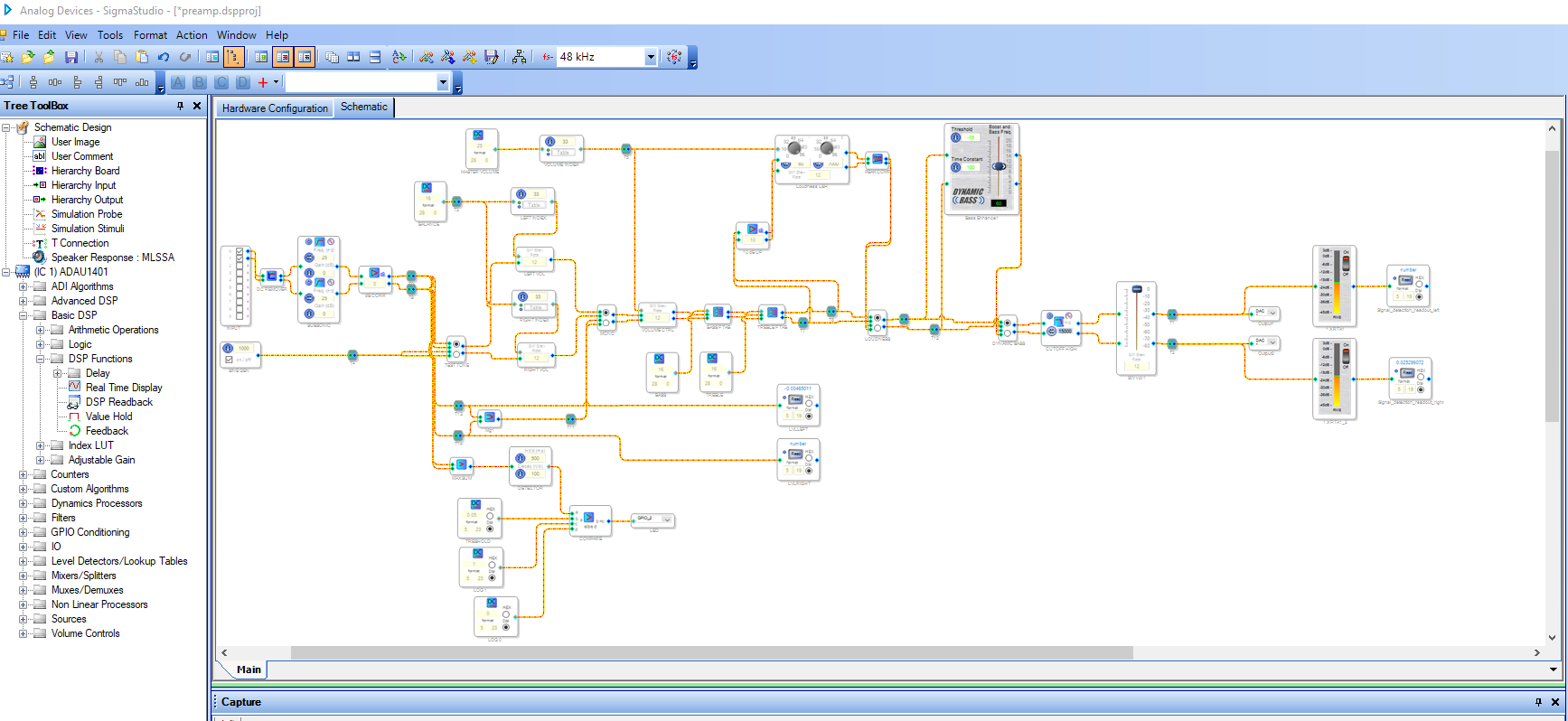The height and width of the screenshot is (721, 1568).
Task: Click the Dynamic Bass boost slider handle
Action: click(999, 166)
